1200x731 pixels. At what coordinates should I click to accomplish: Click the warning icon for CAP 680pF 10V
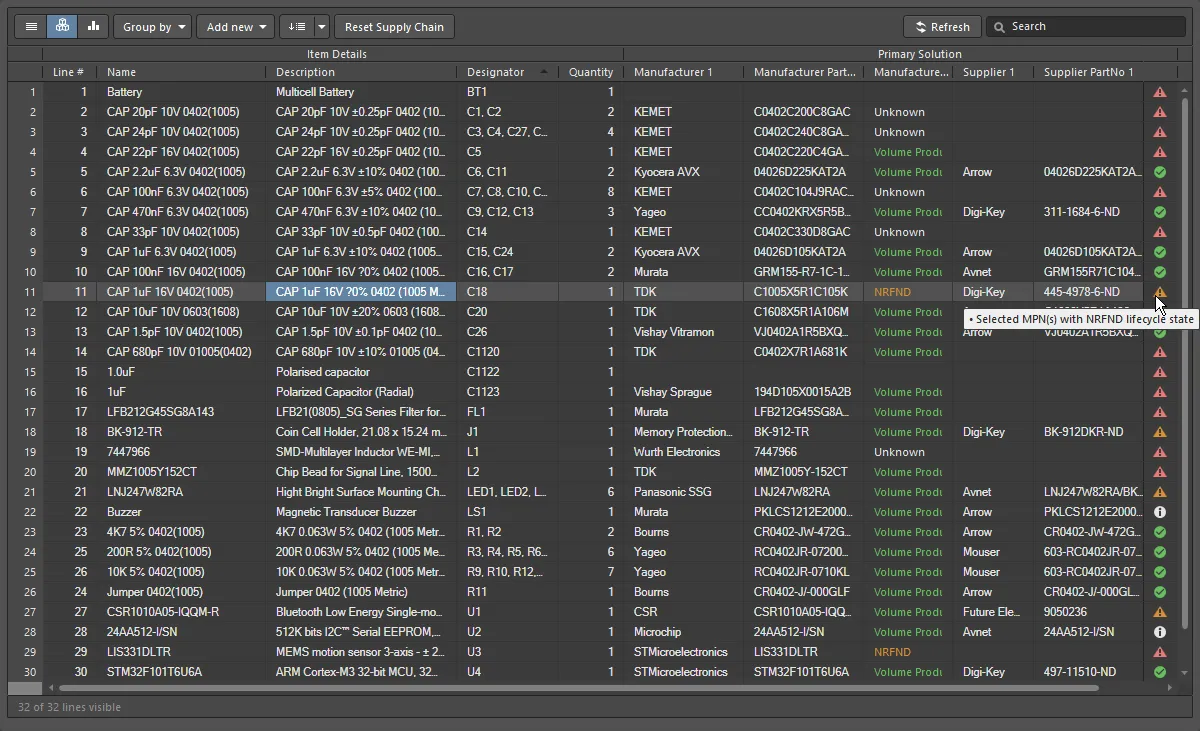coord(1160,352)
